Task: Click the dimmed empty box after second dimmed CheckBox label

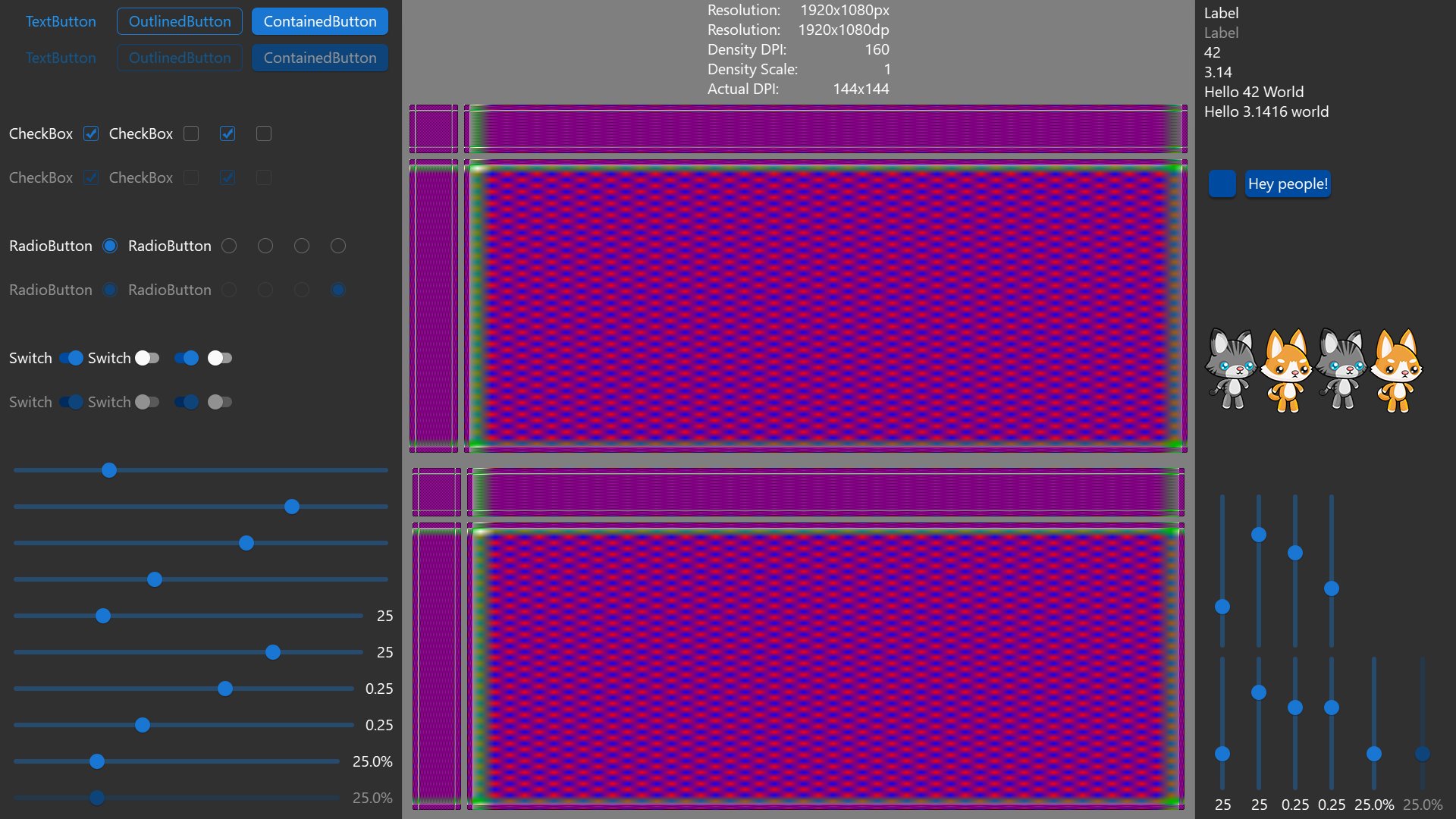Action: pyautogui.click(x=191, y=177)
